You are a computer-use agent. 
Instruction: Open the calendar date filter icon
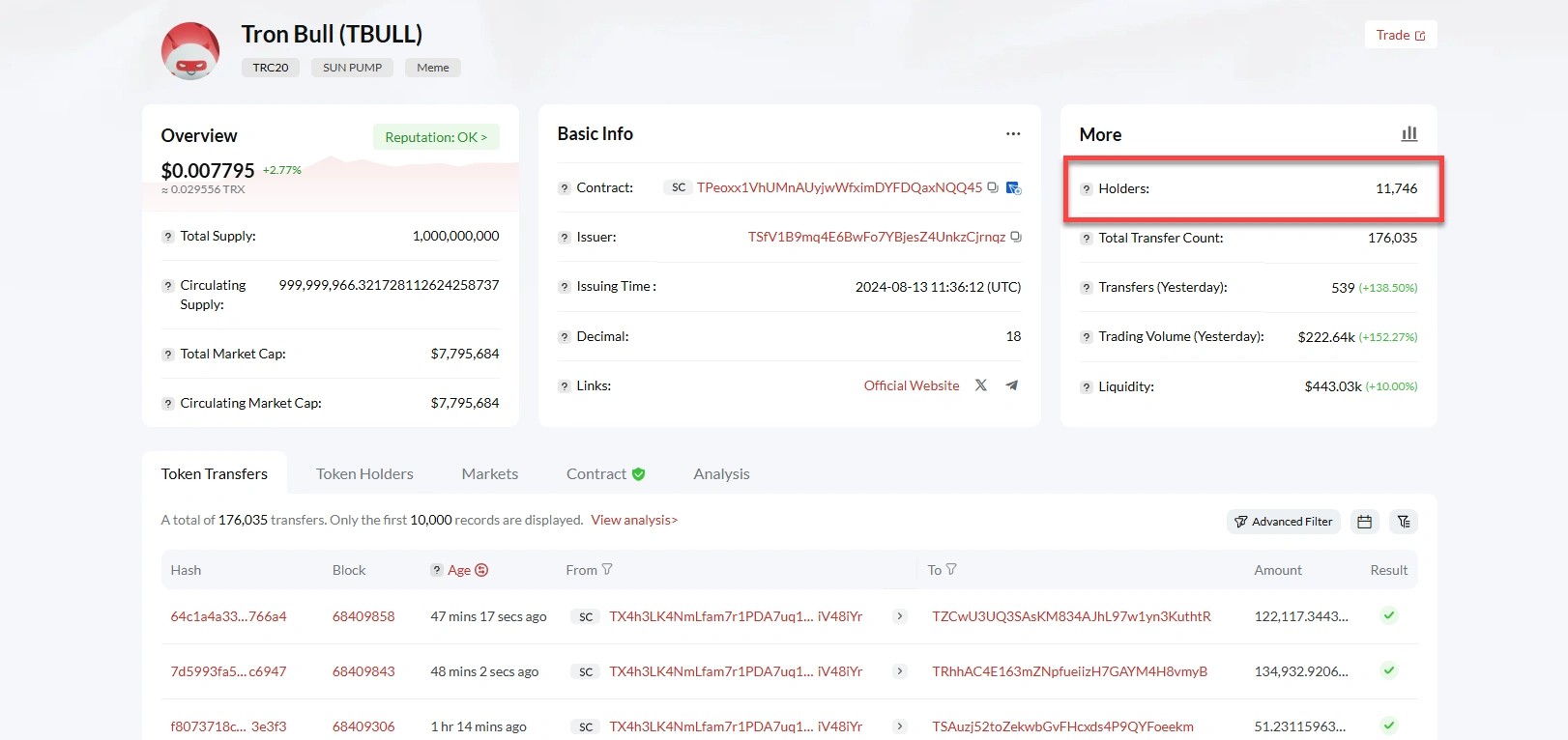[x=1364, y=522]
